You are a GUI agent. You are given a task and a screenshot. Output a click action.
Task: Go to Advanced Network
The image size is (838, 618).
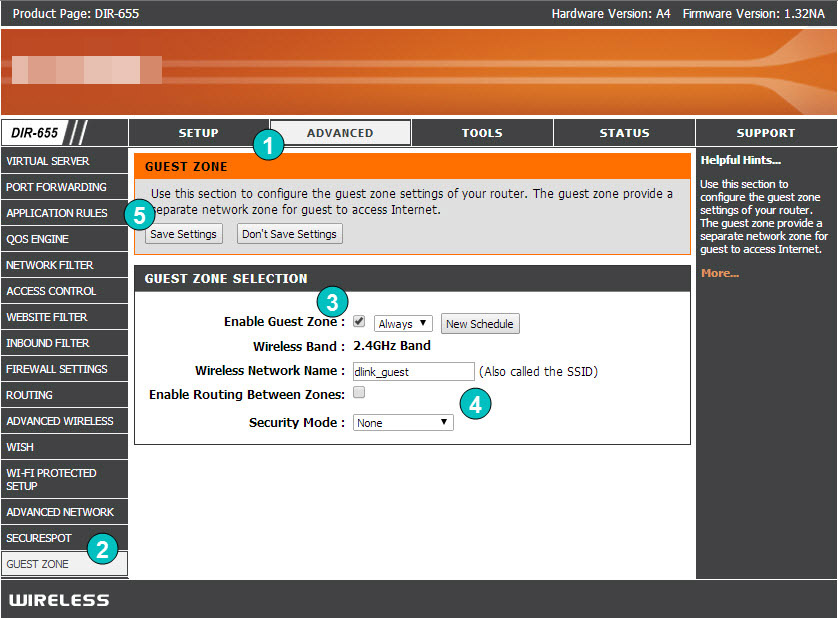[x=64, y=512]
